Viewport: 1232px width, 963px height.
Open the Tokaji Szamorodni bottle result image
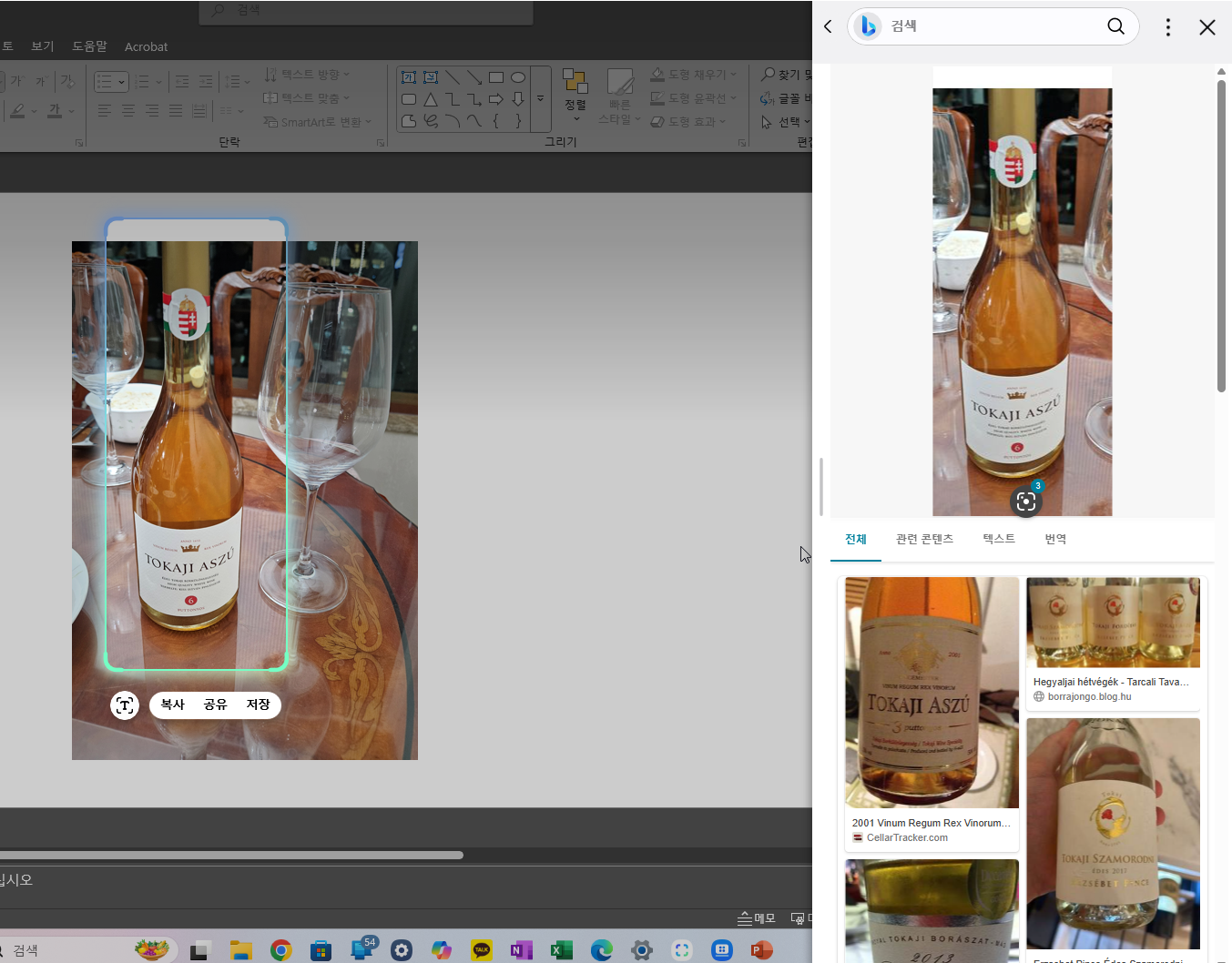pos(1113,834)
